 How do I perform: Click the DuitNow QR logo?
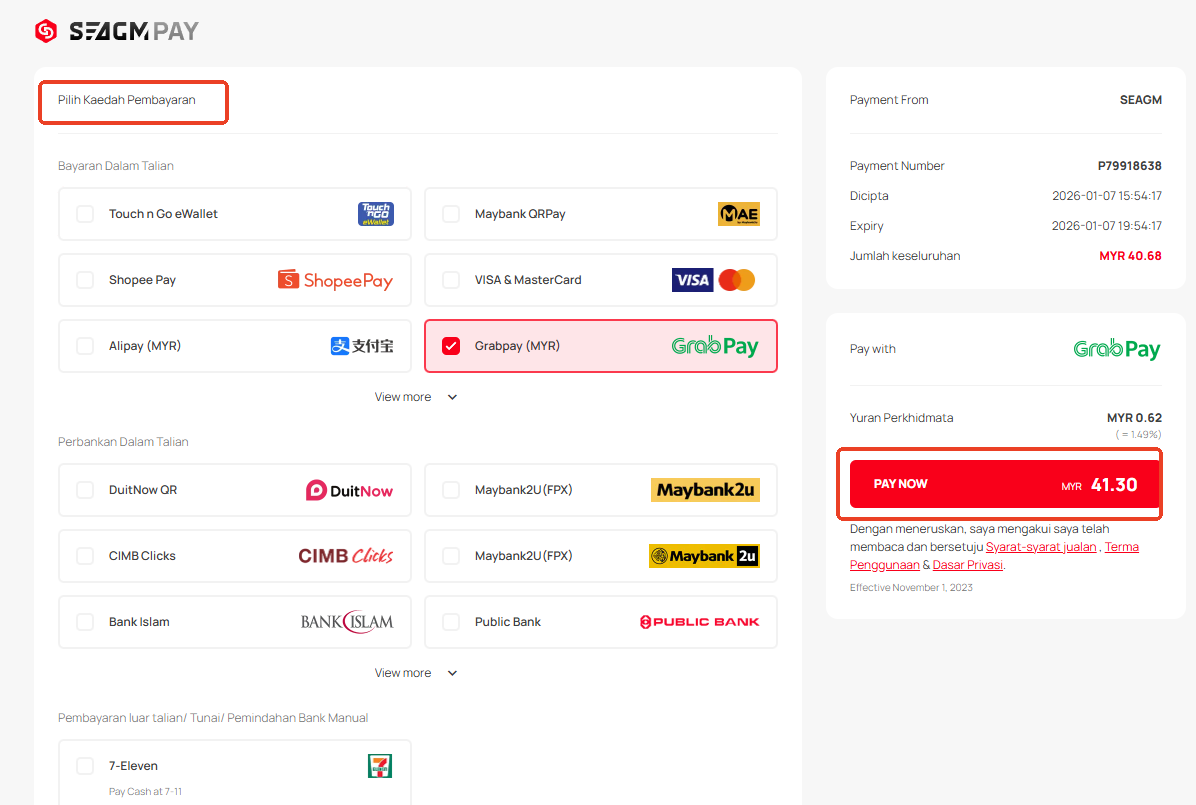349,490
